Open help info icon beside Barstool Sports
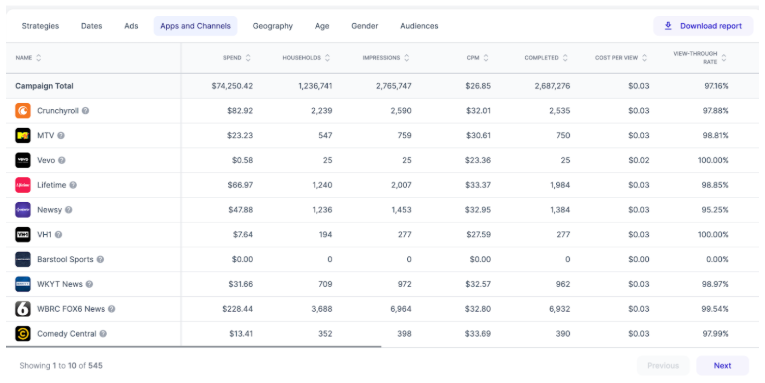The width and height of the screenshot is (765, 383). pyautogui.click(x=100, y=259)
